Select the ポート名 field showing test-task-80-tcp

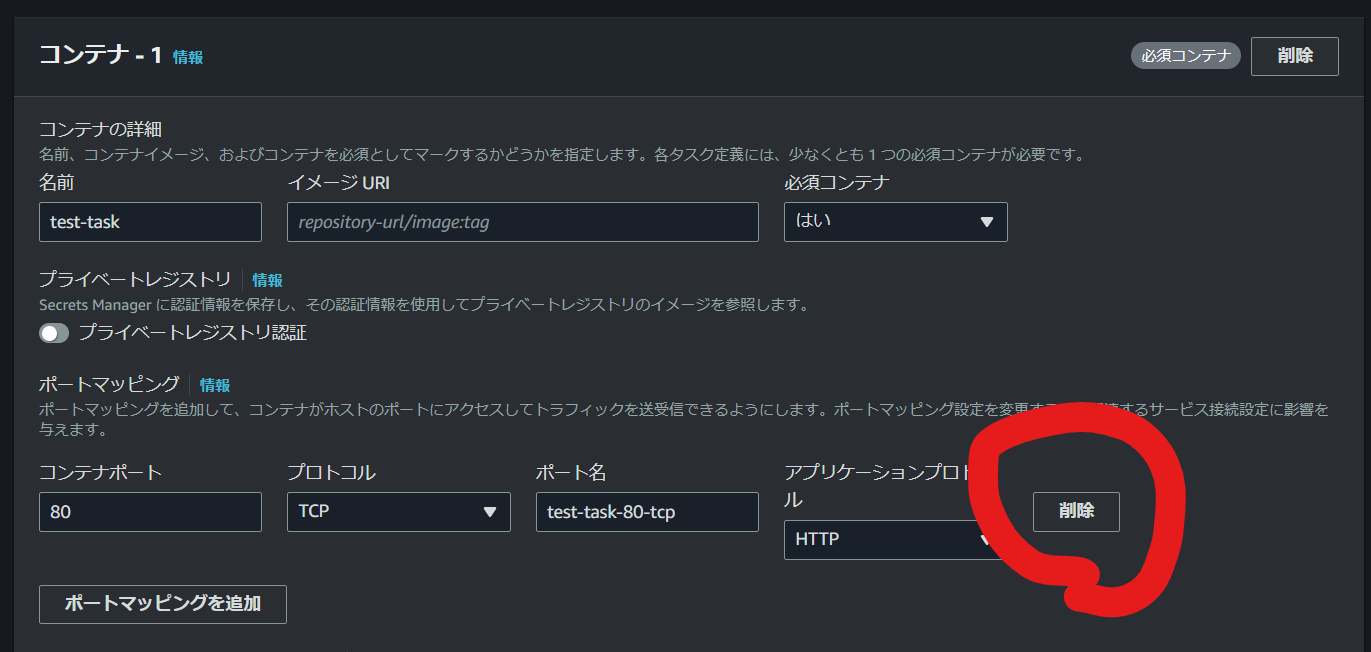[646, 511]
